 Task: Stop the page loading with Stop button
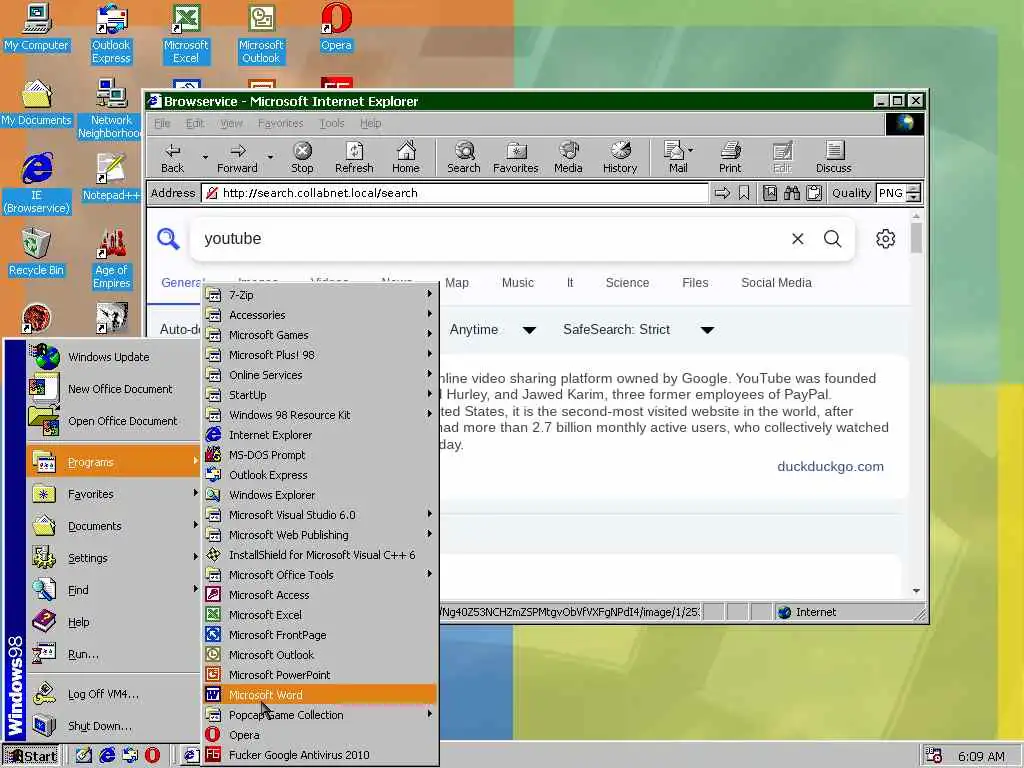coord(302,157)
